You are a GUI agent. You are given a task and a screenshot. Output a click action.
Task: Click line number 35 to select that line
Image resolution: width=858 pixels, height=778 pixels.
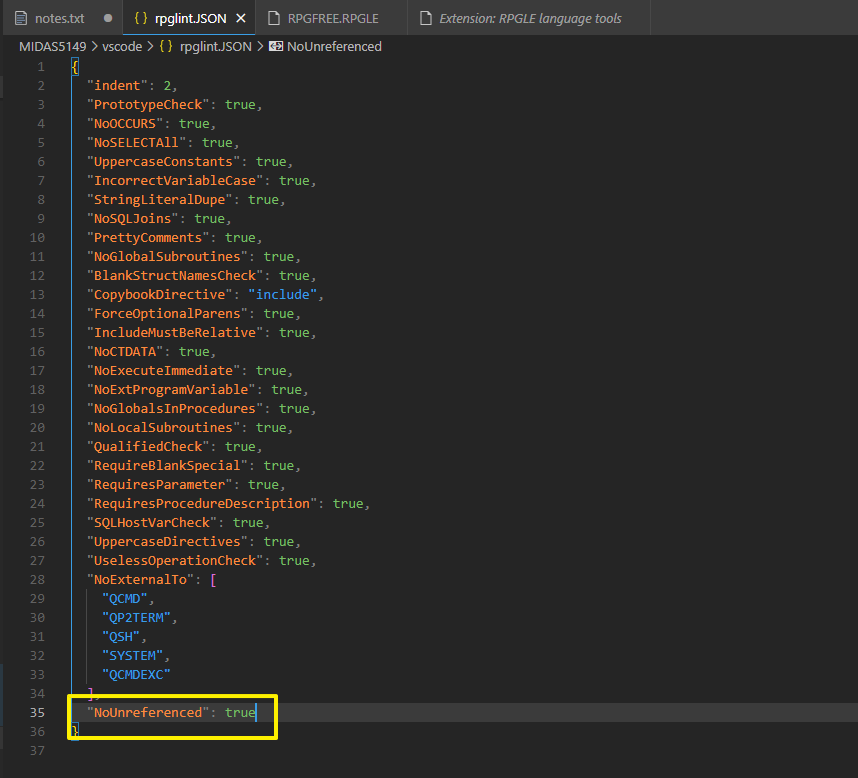pos(38,712)
